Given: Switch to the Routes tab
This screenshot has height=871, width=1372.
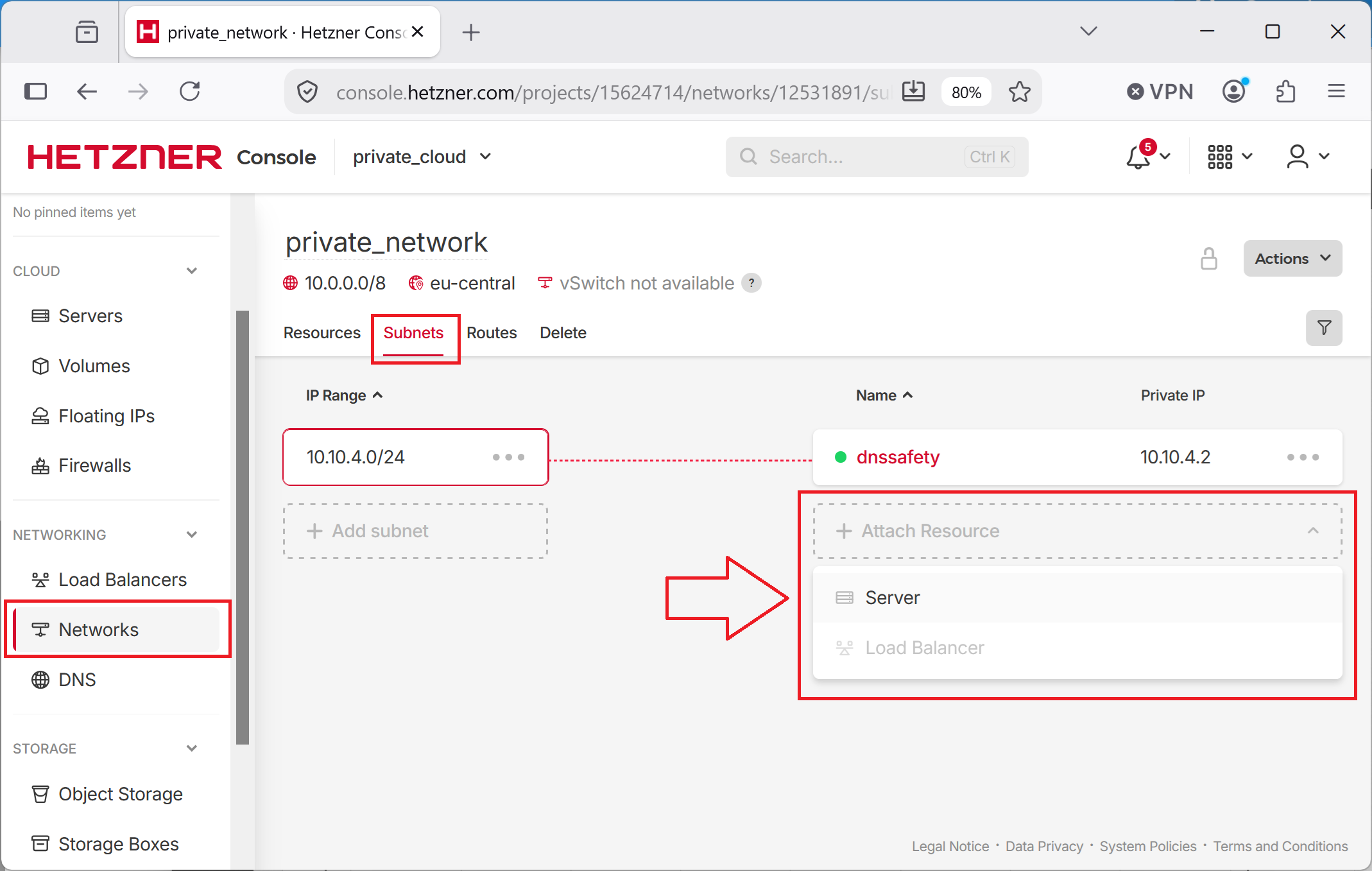Looking at the screenshot, I should click(492, 333).
